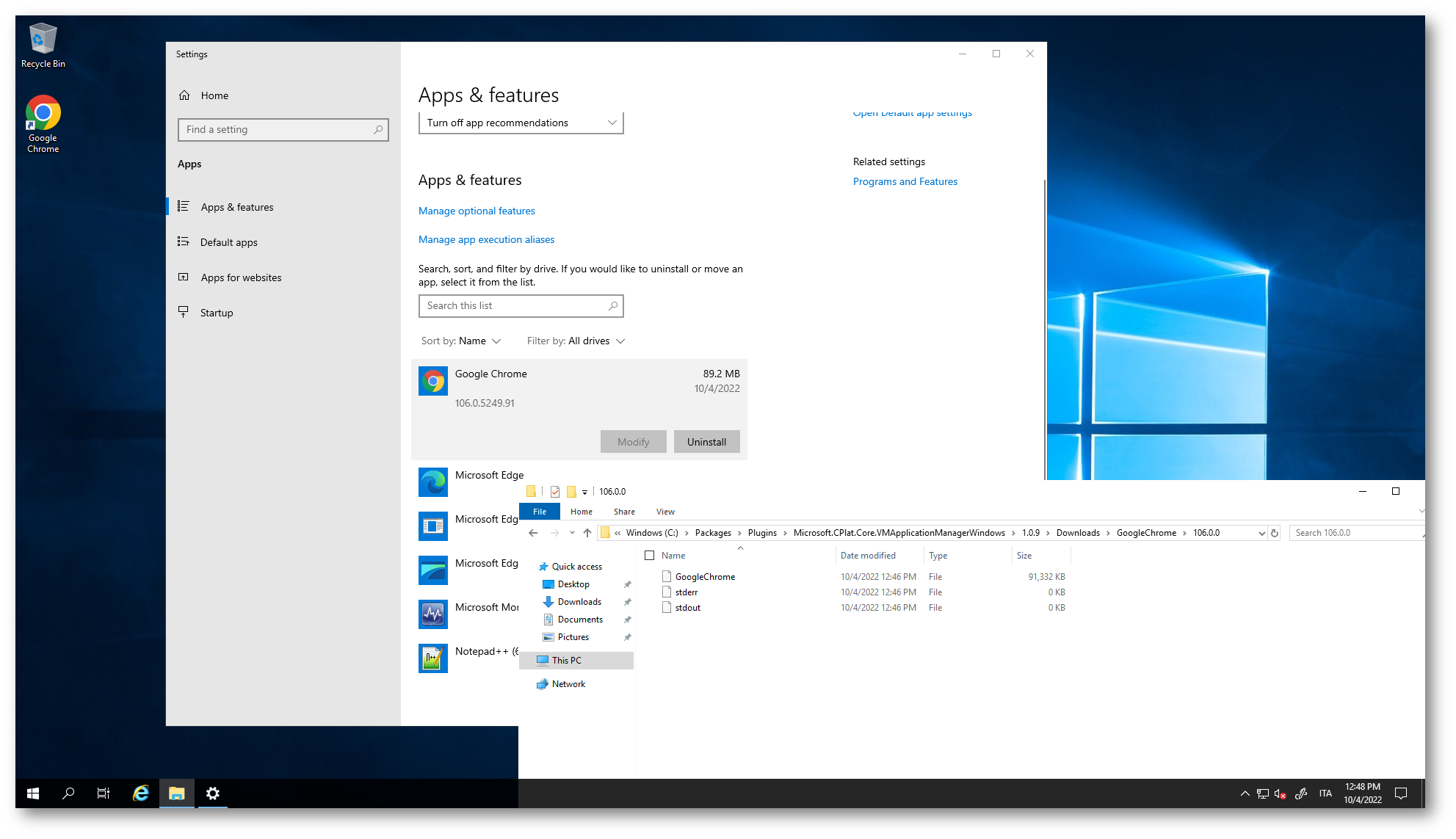Click the Google Chrome app icon in list
The height and width of the screenshot is (839, 1456).
coord(433,381)
